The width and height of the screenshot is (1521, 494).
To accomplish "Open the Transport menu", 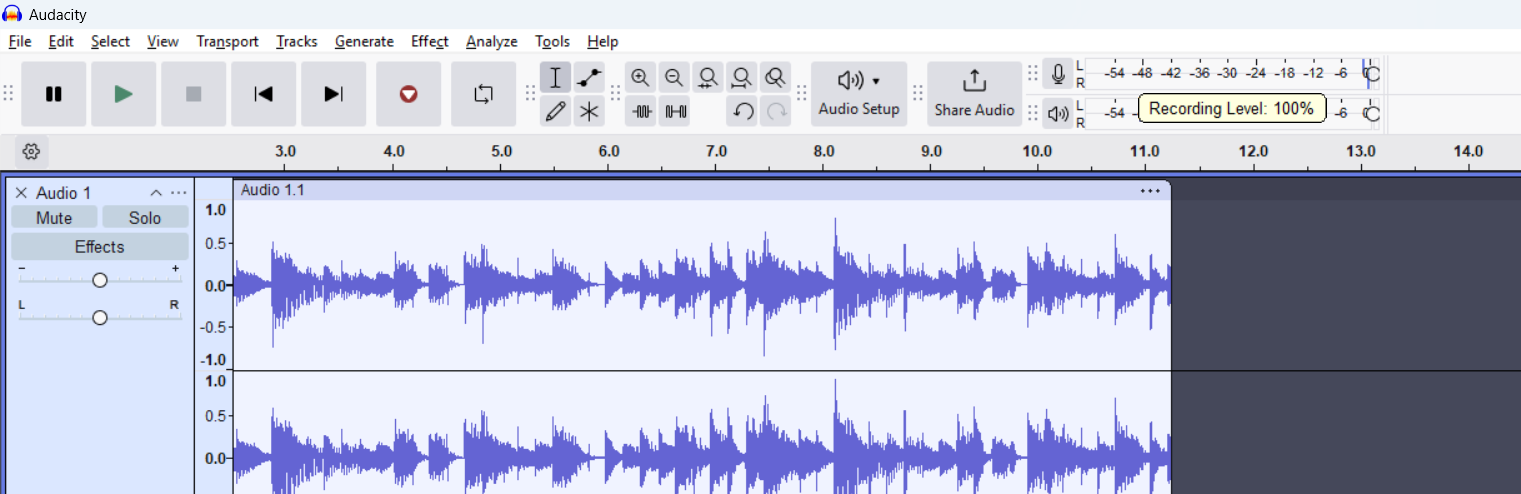I will (x=227, y=41).
